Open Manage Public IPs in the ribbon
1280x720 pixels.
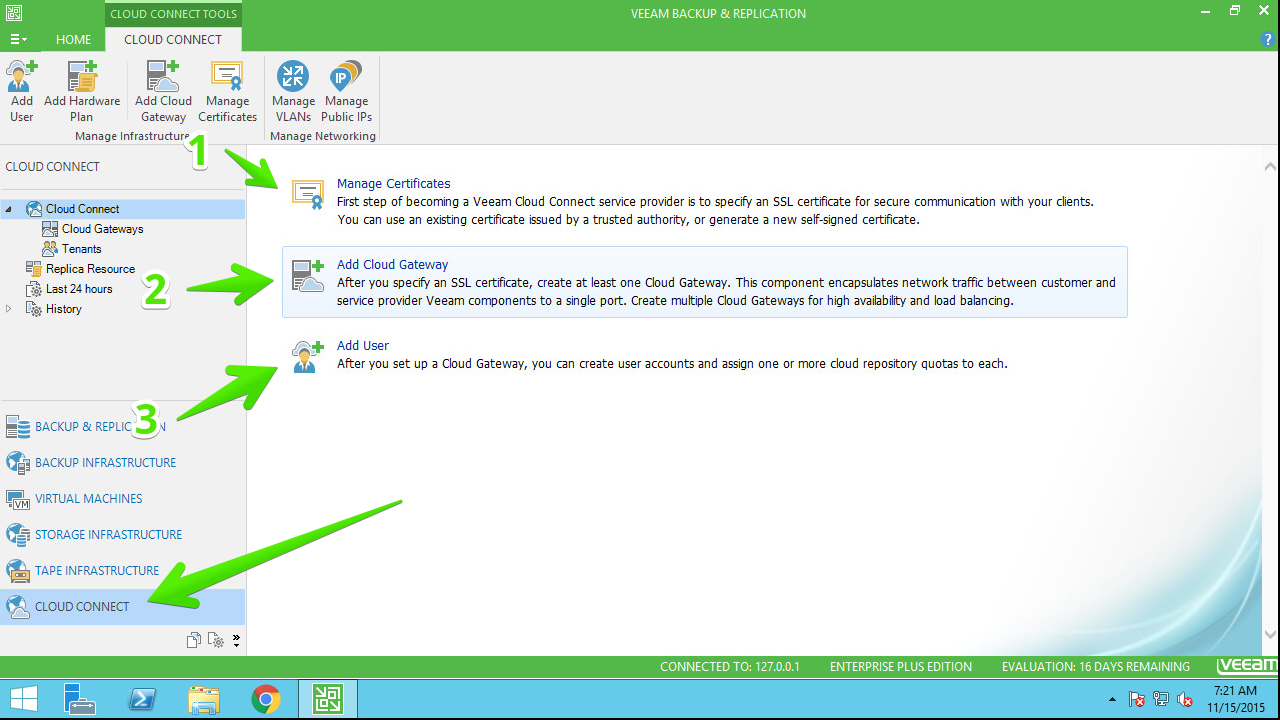(346, 91)
